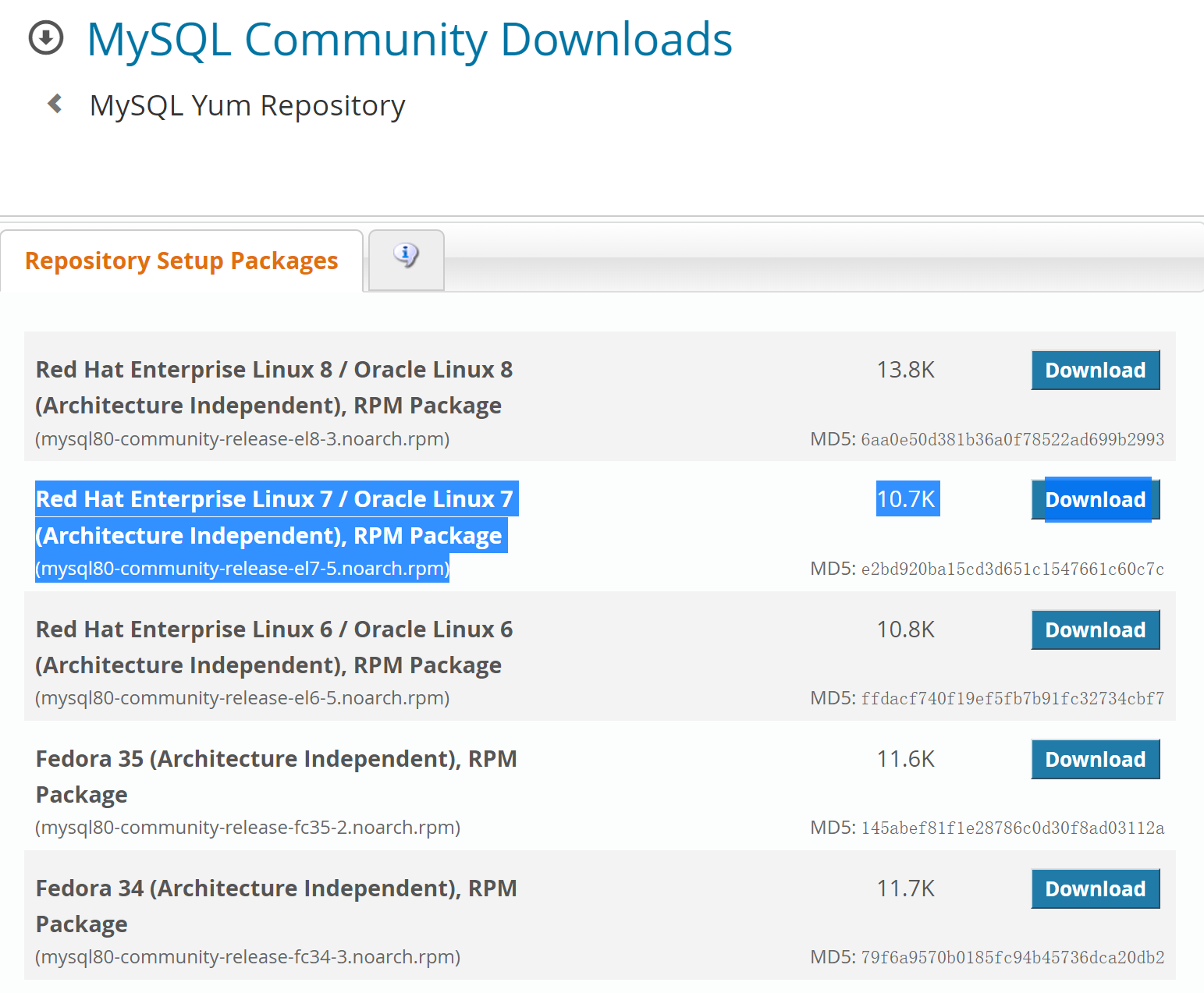Click MD5 hash starting 79f6a957
This screenshot has height=993, width=1204.
(1013, 957)
